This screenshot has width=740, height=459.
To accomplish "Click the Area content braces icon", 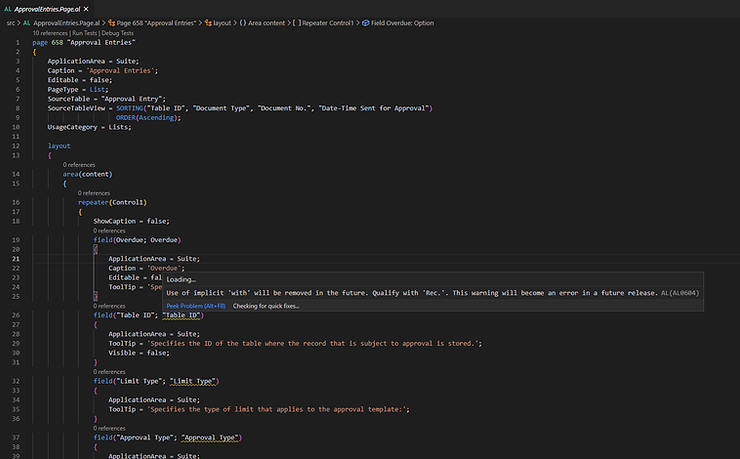I will (x=243, y=21).
